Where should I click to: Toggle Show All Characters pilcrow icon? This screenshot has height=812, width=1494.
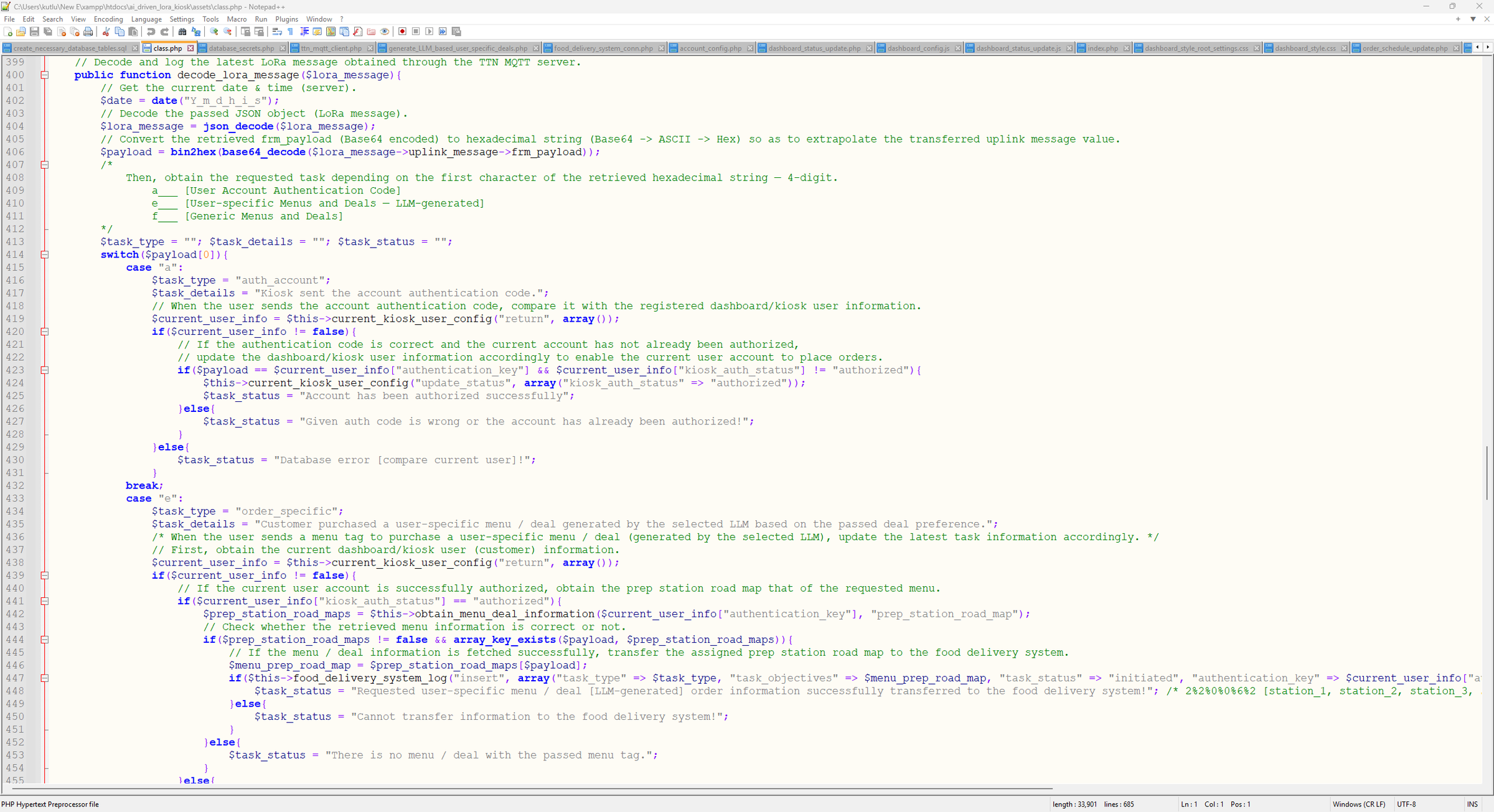coord(290,32)
